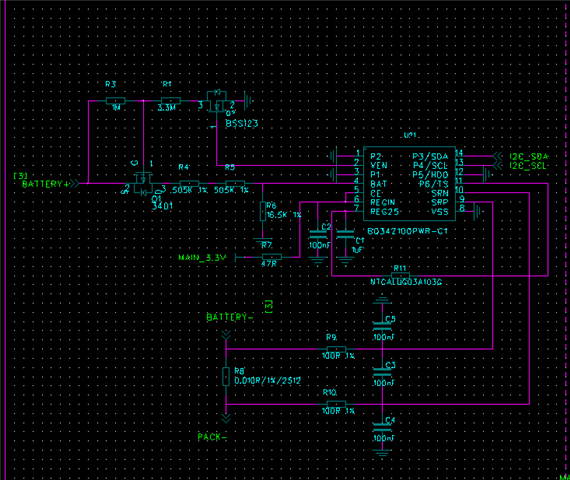Click the MAIN_3.3V net label
Viewport: 570px width, 480px height.
point(202,257)
